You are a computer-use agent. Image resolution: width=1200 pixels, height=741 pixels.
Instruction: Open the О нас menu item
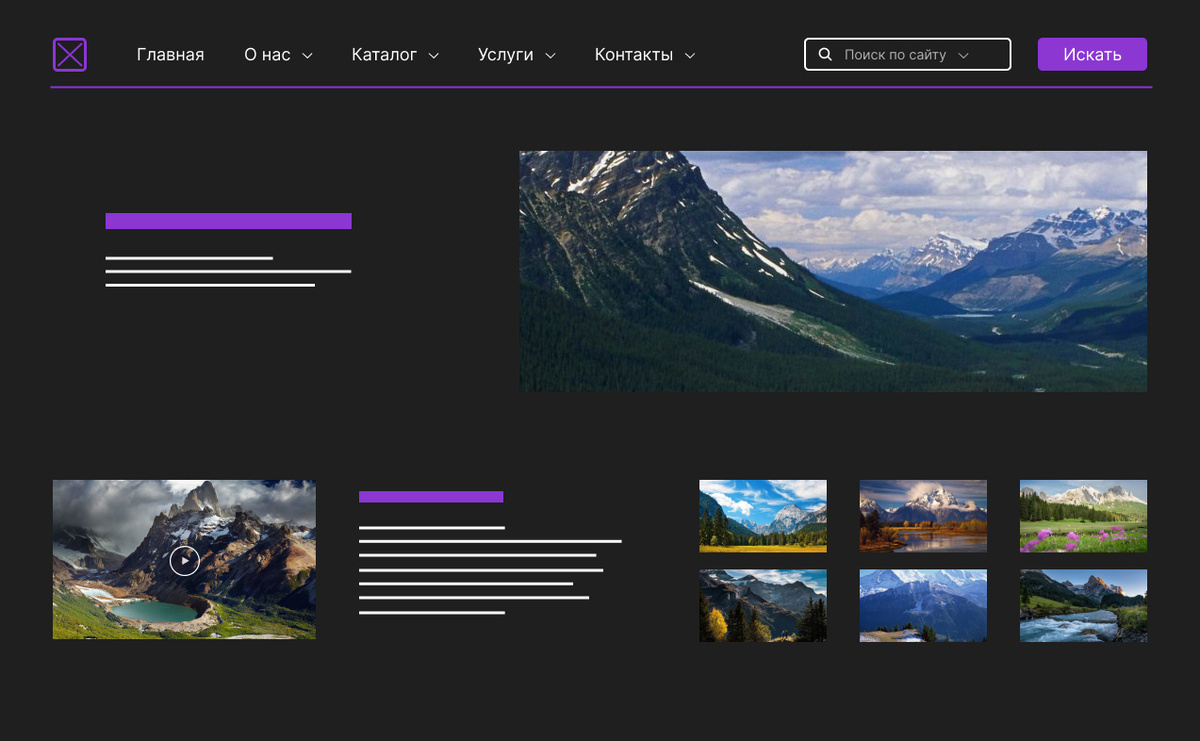pos(267,55)
